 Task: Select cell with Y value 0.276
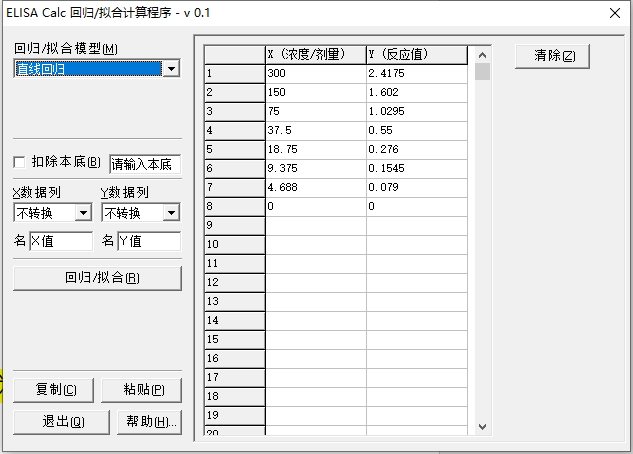pos(417,150)
